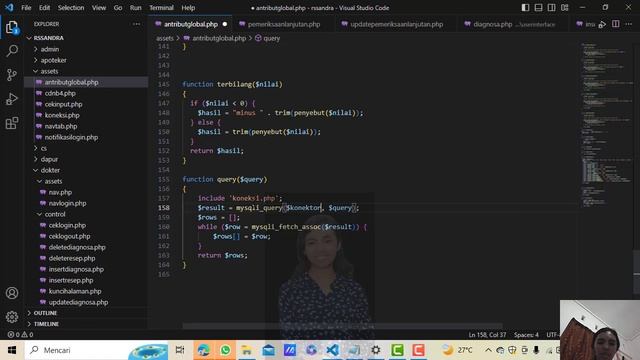
Task: Open koneksi.php in the explorer
Action: pyautogui.click(x=62, y=115)
